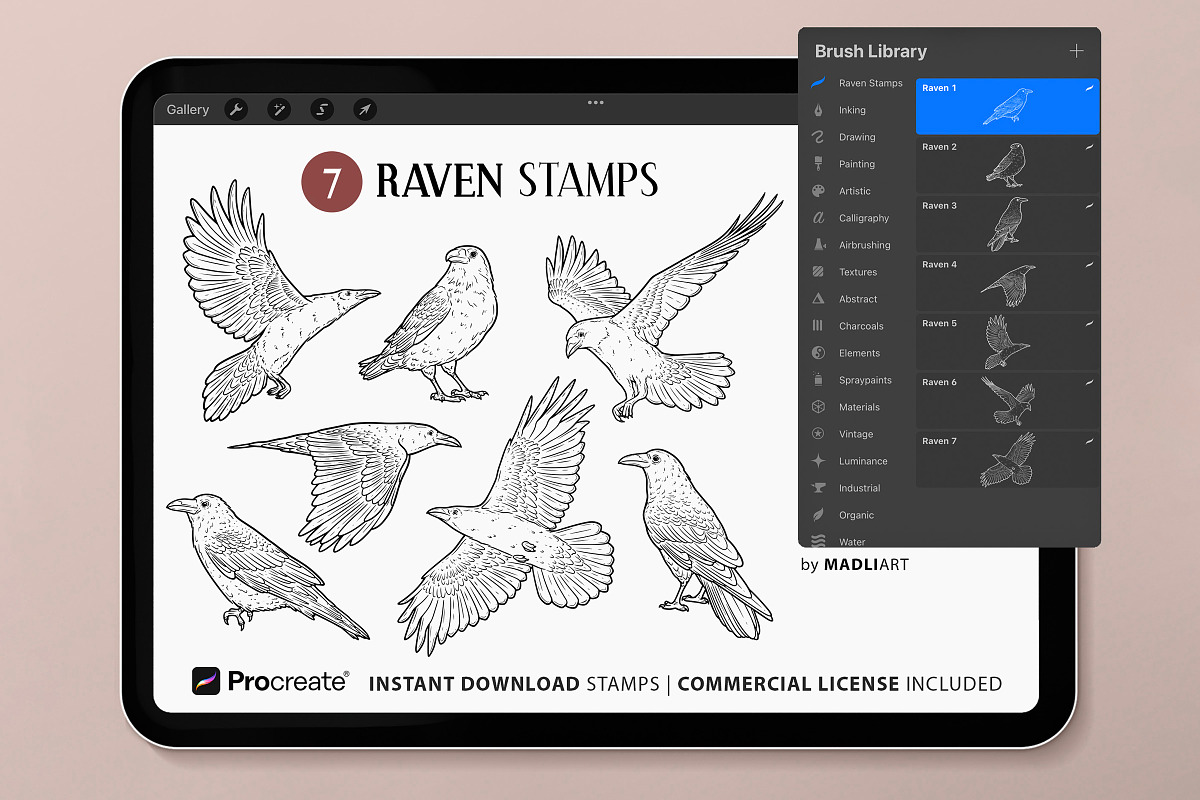1200x800 pixels.
Task: Open the Drawing brush set
Action: point(857,137)
